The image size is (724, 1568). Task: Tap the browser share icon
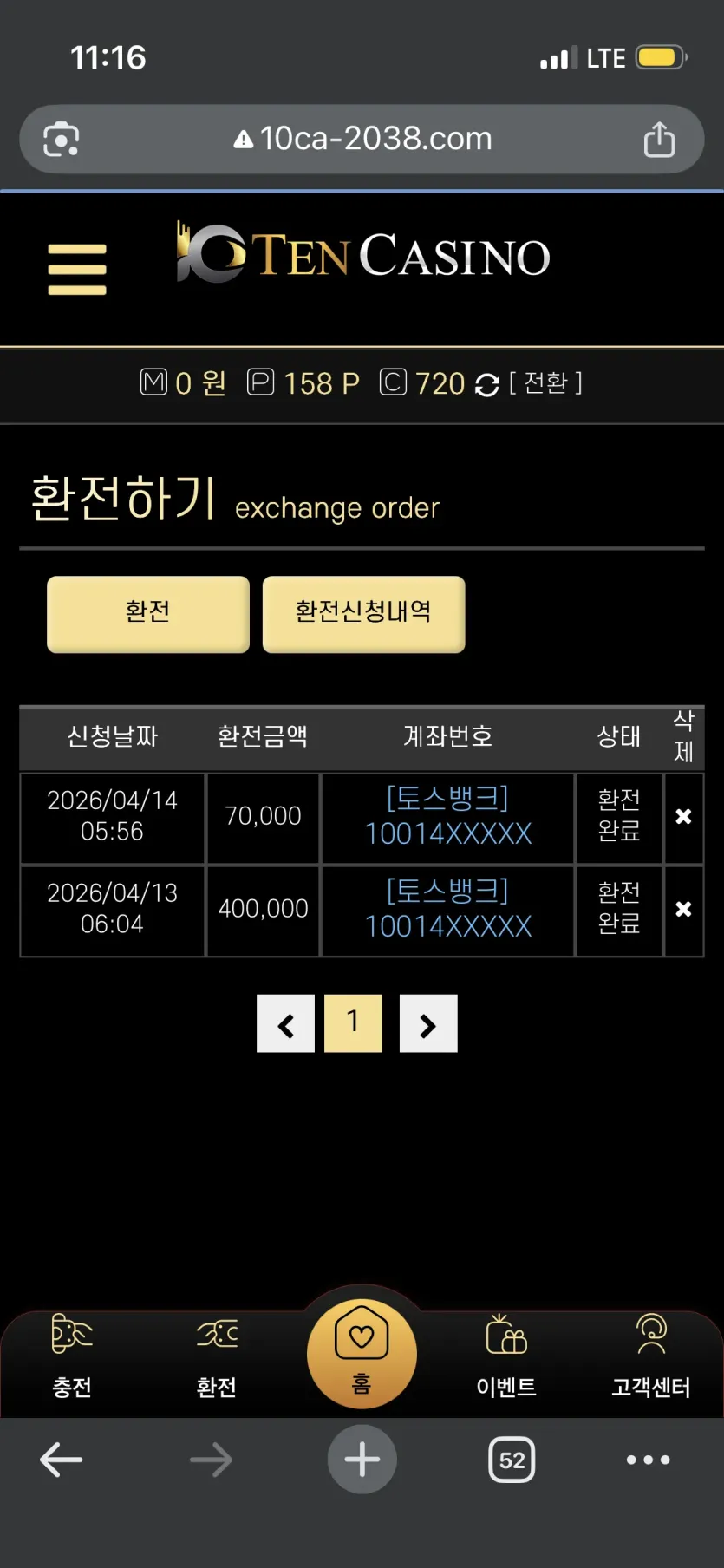(660, 140)
